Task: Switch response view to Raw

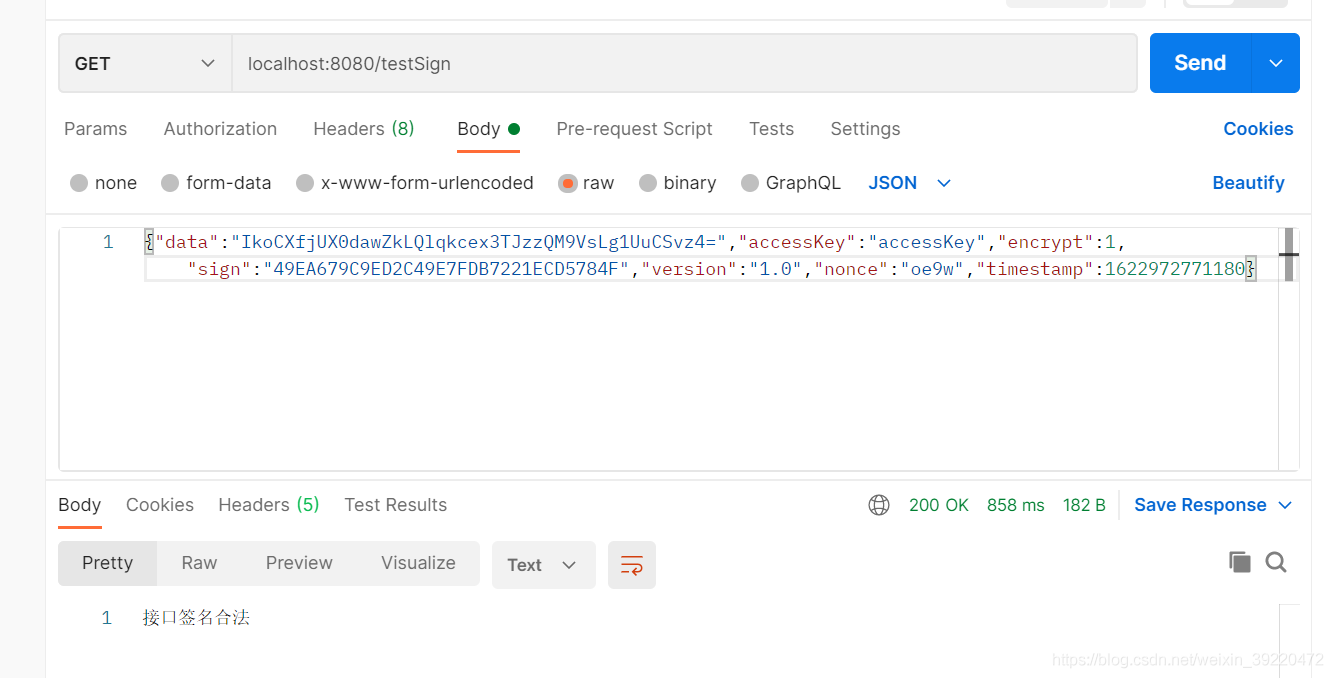Action: pos(199,563)
